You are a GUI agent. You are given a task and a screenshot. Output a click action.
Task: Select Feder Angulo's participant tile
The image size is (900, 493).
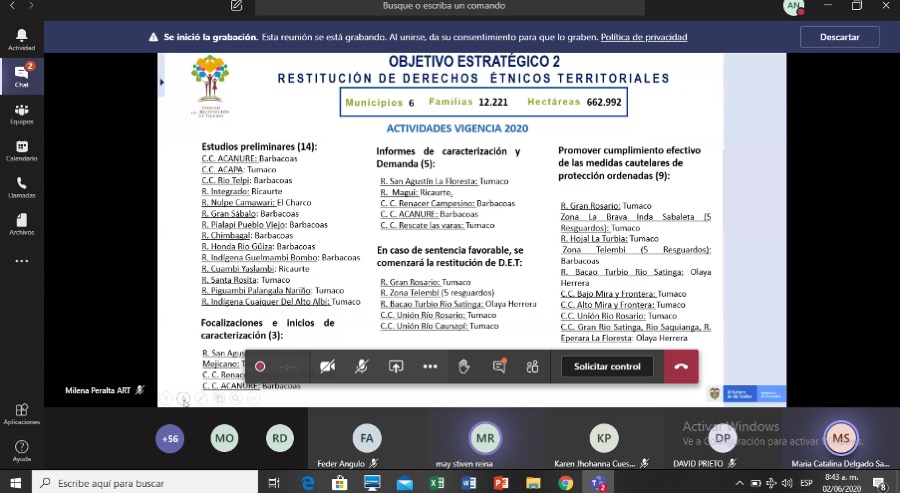pyautogui.click(x=367, y=439)
